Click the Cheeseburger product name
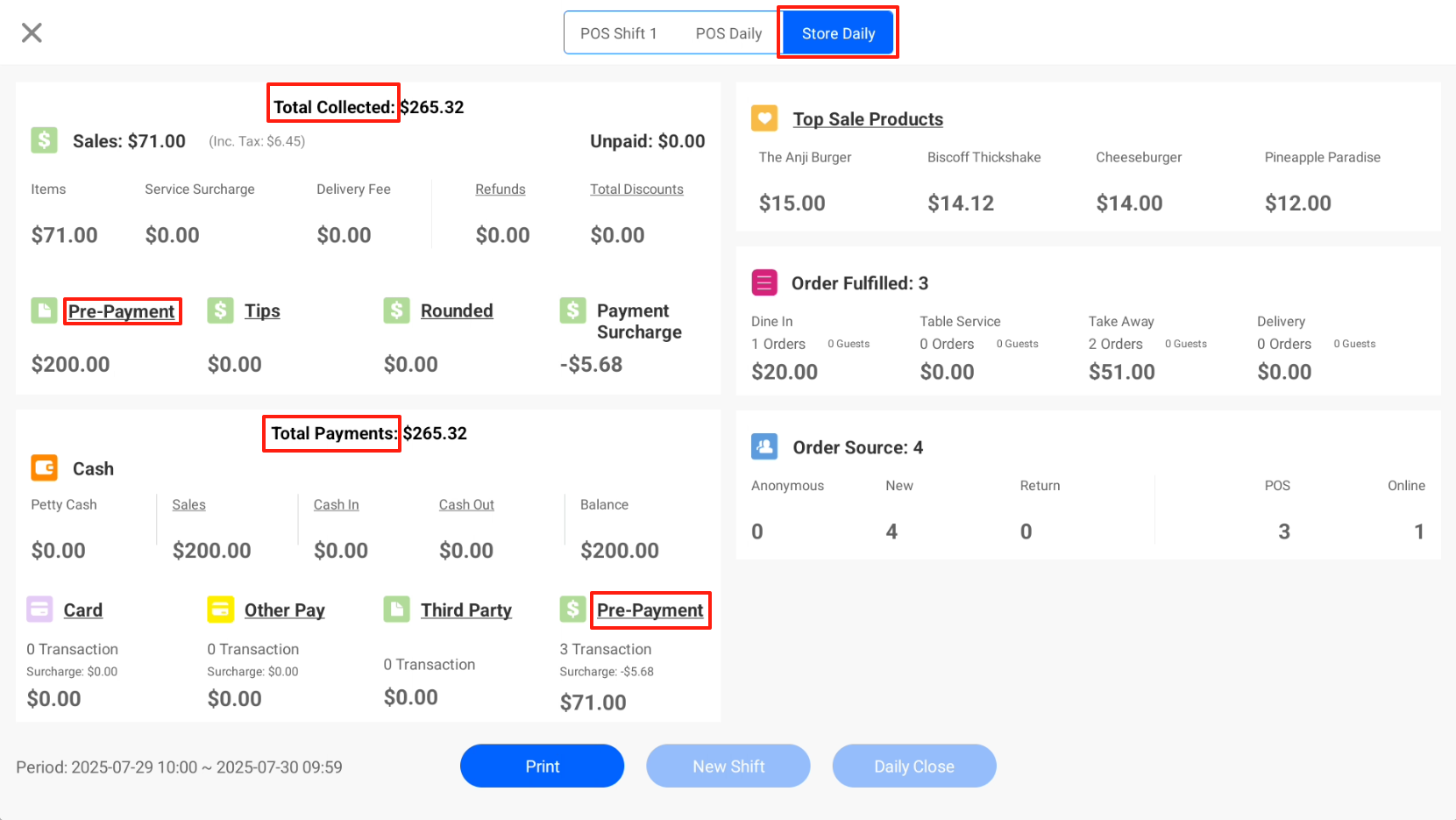This screenshot has width=1456, height=820. coord(1139,157)
